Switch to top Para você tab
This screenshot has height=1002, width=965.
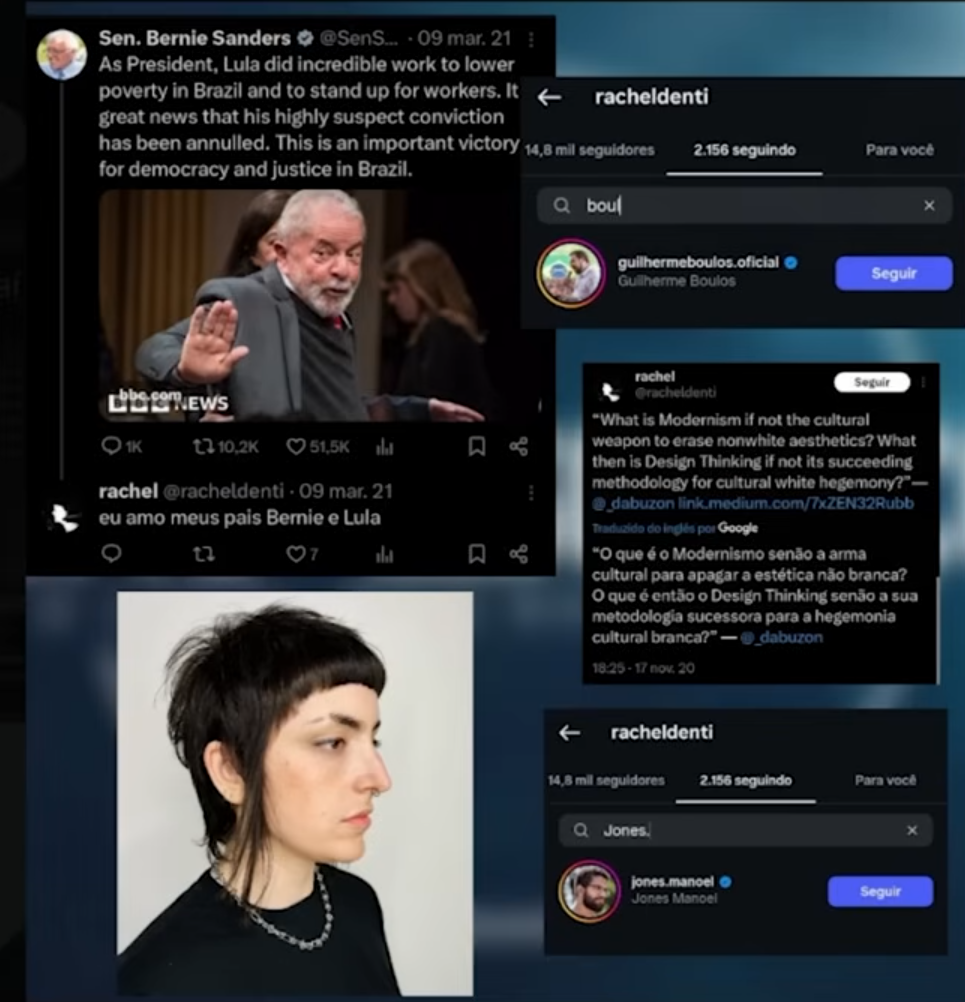[899, 150]
